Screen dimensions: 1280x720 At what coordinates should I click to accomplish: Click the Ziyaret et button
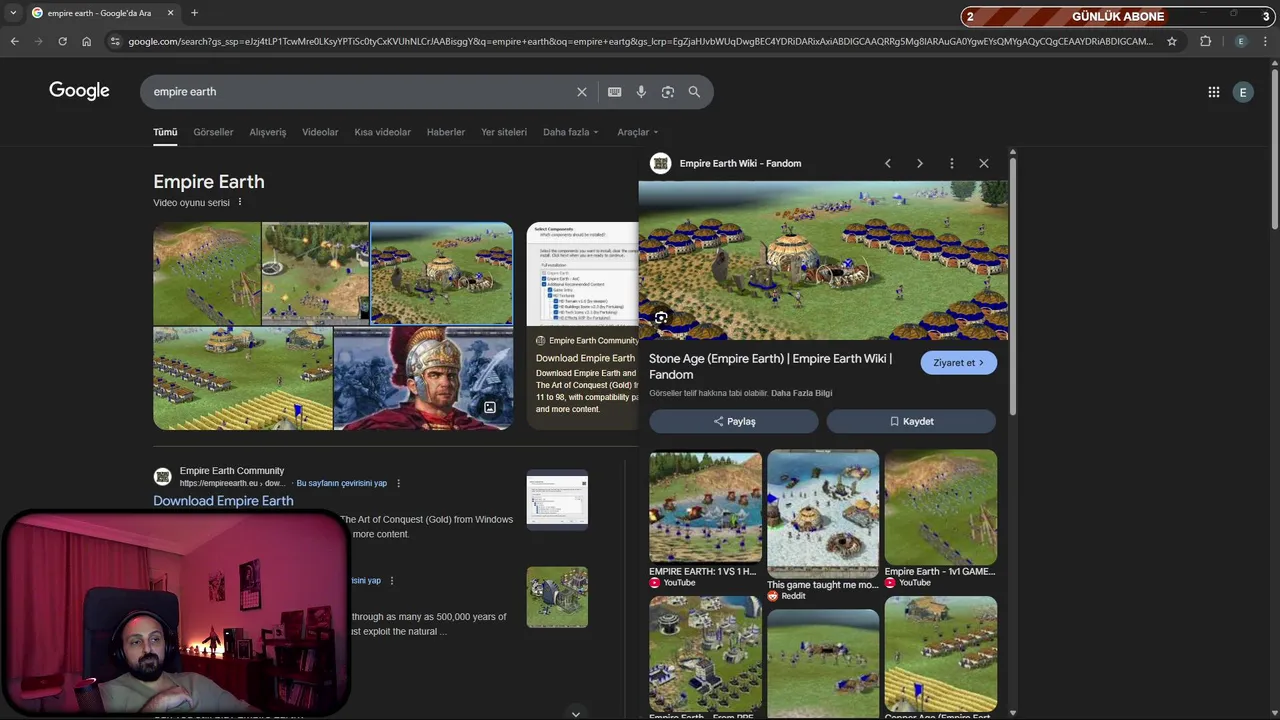tap(959, 363)
